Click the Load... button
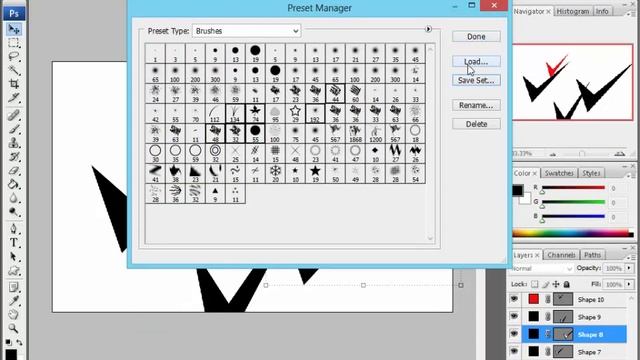Image resolution: width=640 pixels, height=360 pixels. pyautogui.click(x=476, y=62)
